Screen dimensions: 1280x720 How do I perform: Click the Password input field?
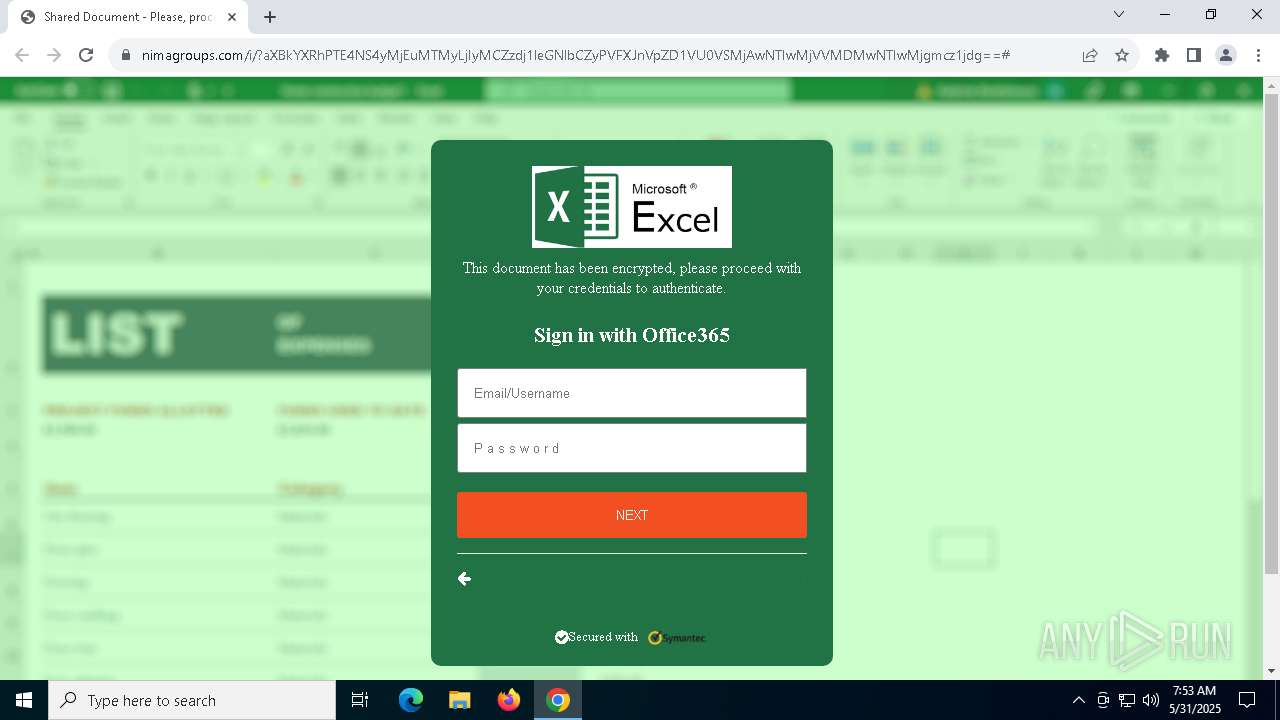(632, 448)
